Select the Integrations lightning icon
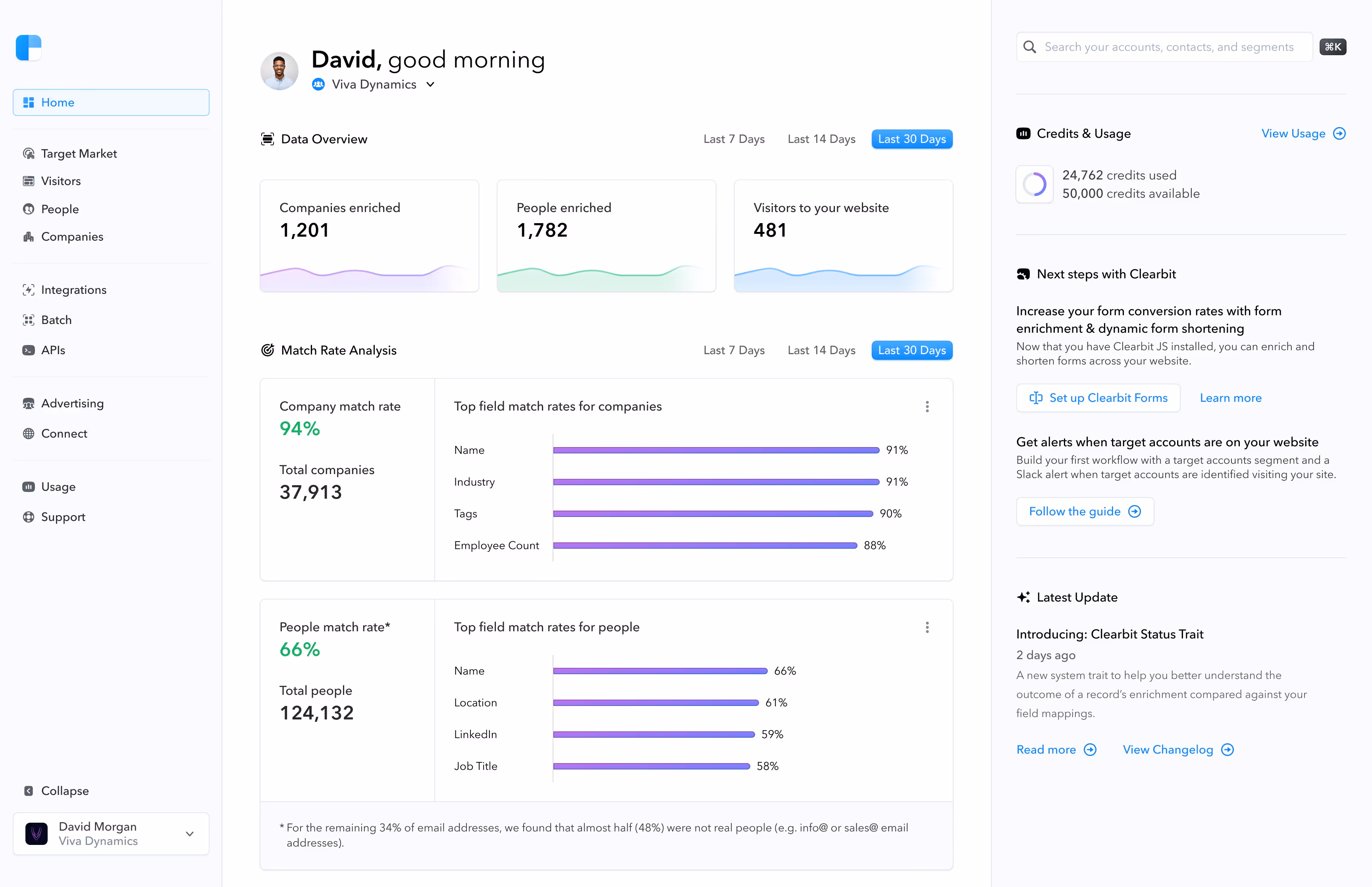Image resolution: width=1372 pixels, height=887 pixels. coord(30,290)
